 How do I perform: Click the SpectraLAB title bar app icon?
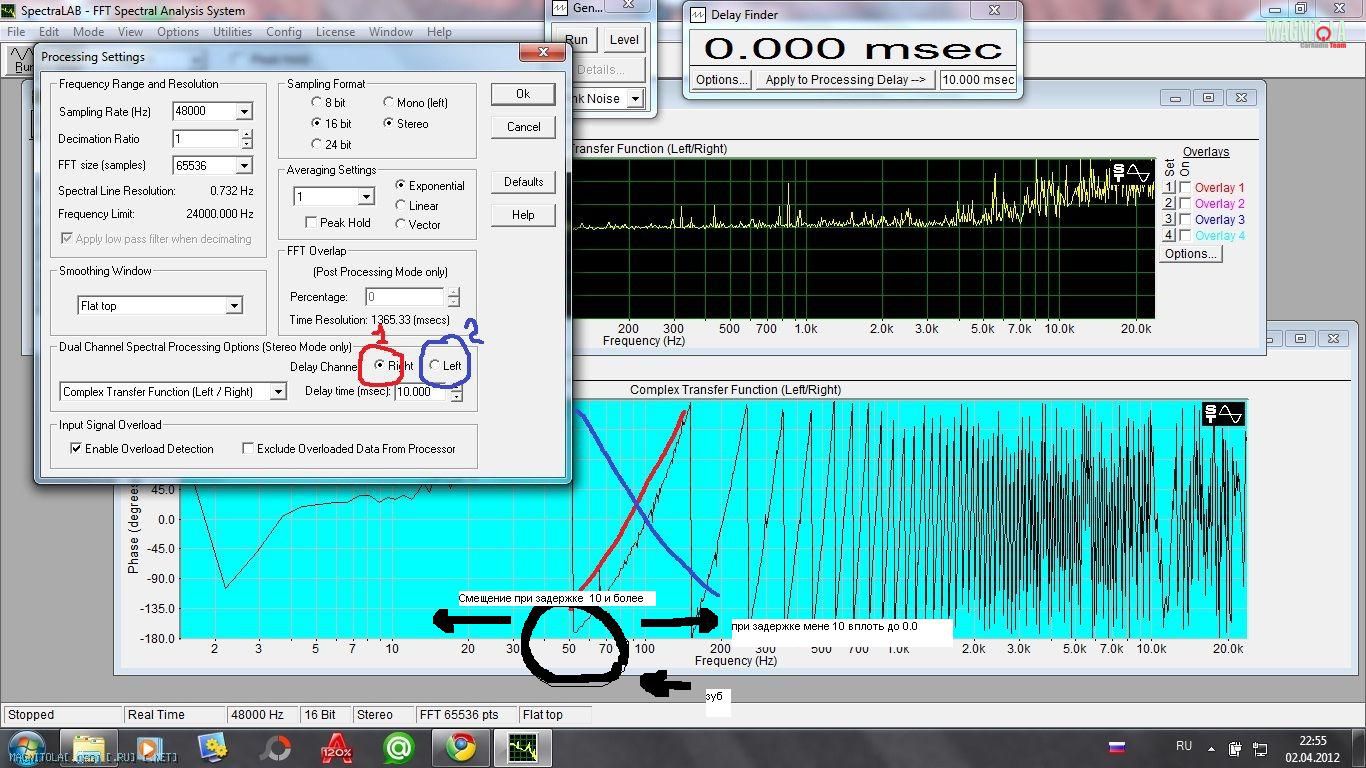pos(9,11)
